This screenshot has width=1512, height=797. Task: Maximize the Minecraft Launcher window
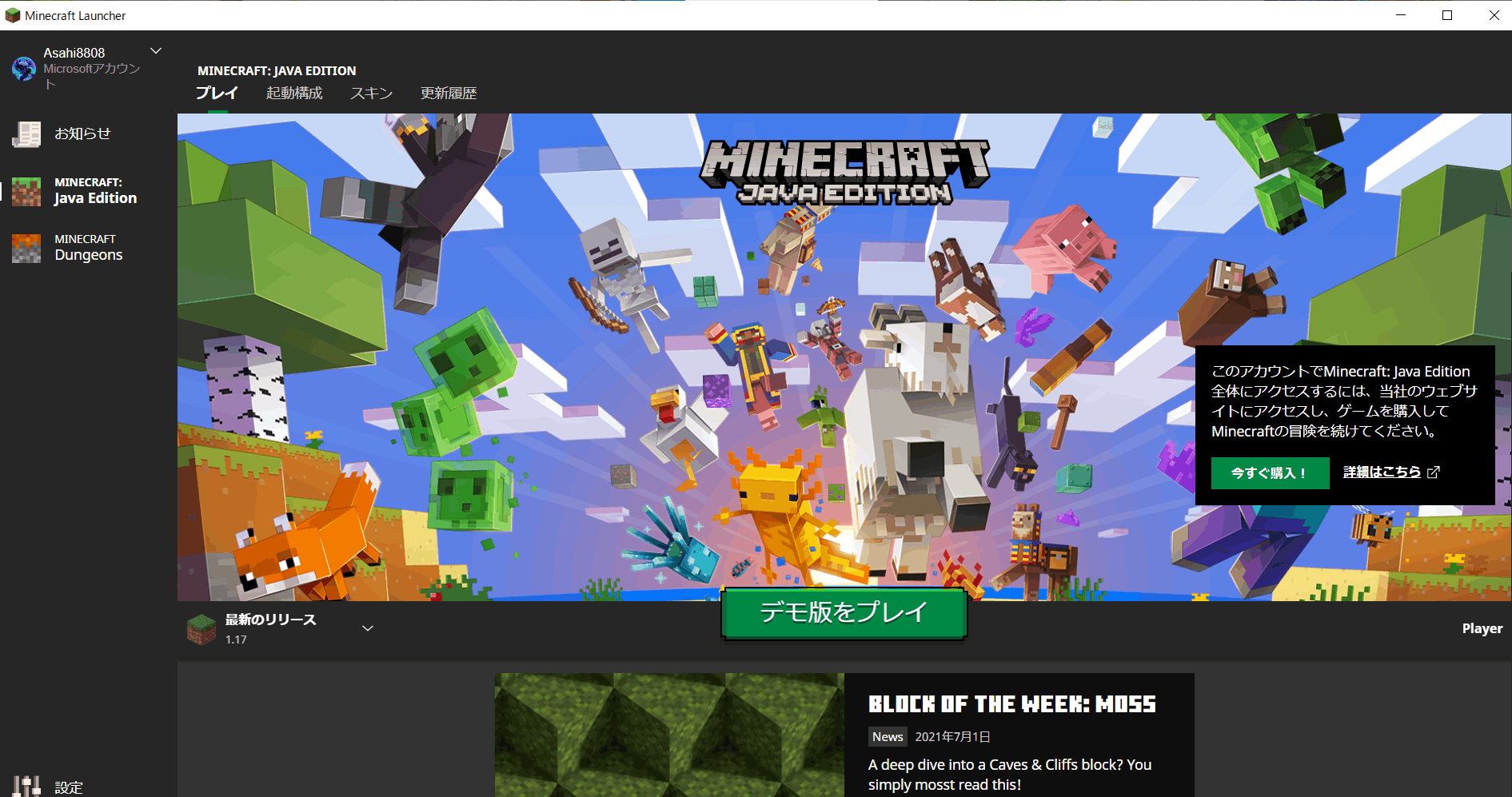(x=1447, y=15)
